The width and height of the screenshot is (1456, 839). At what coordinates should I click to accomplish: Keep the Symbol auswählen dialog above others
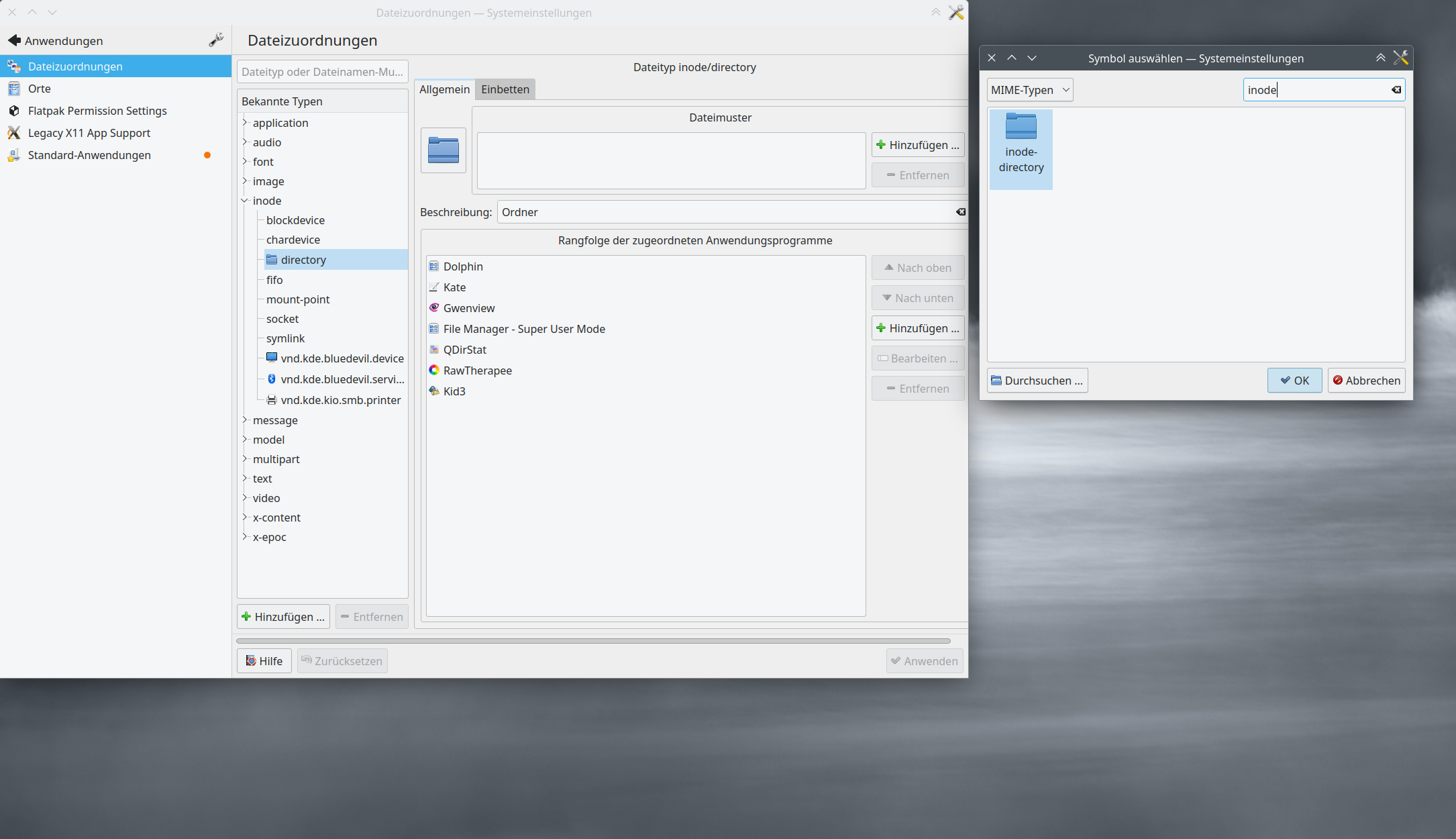coord(1381,58)
